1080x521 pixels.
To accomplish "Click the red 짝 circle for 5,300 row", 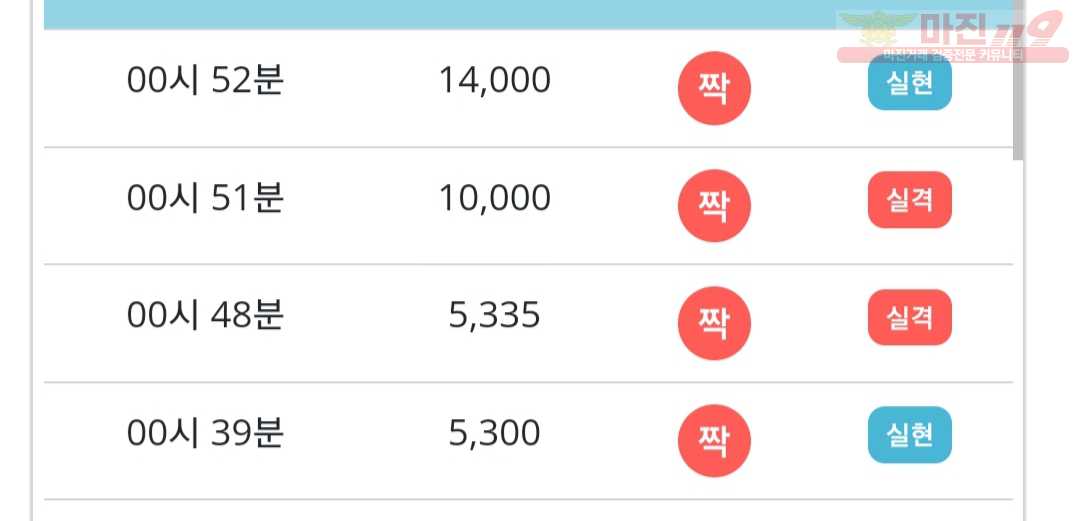I will click(x=714, y=441).
